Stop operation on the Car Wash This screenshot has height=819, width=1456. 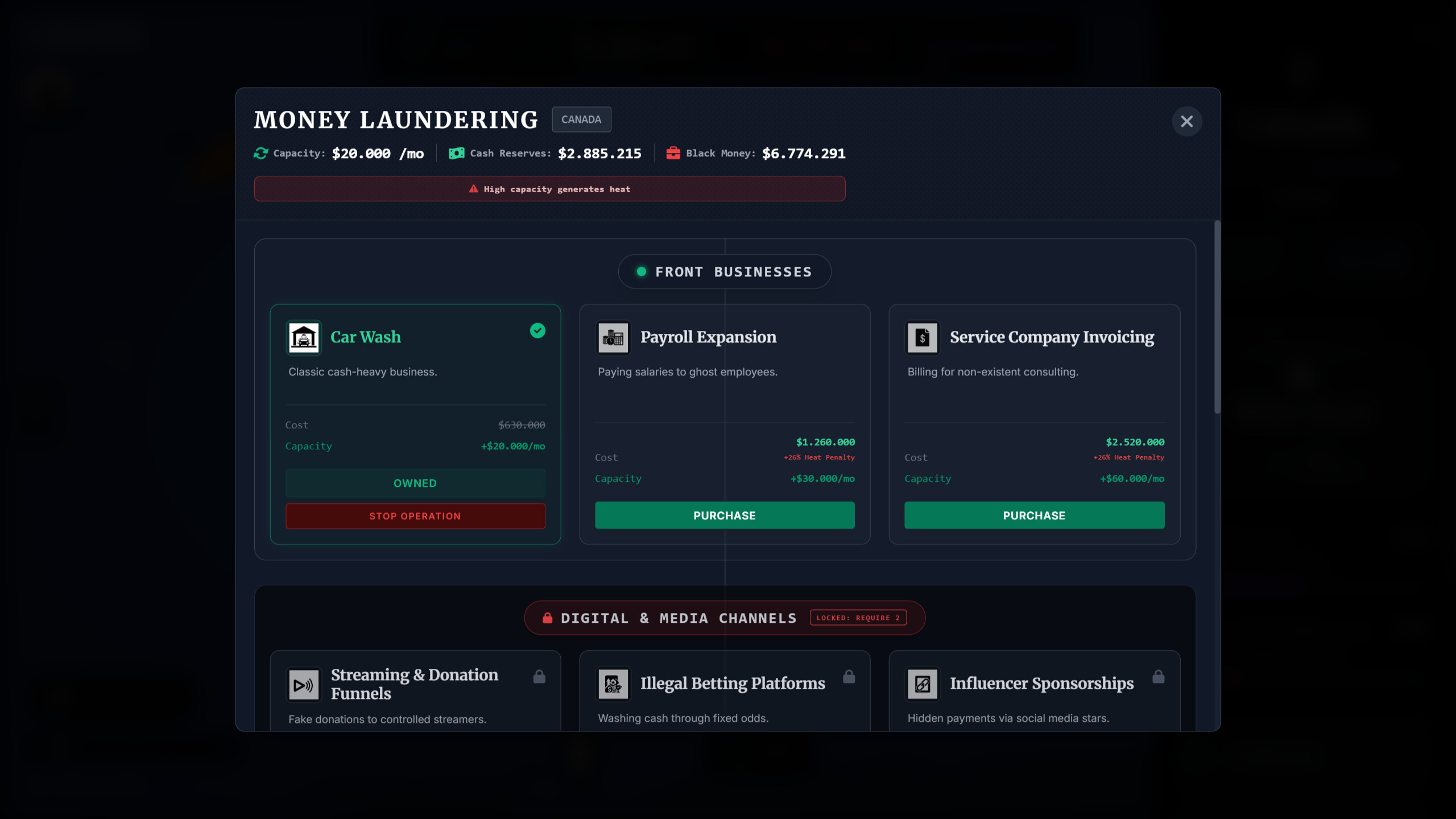[415, 516]
